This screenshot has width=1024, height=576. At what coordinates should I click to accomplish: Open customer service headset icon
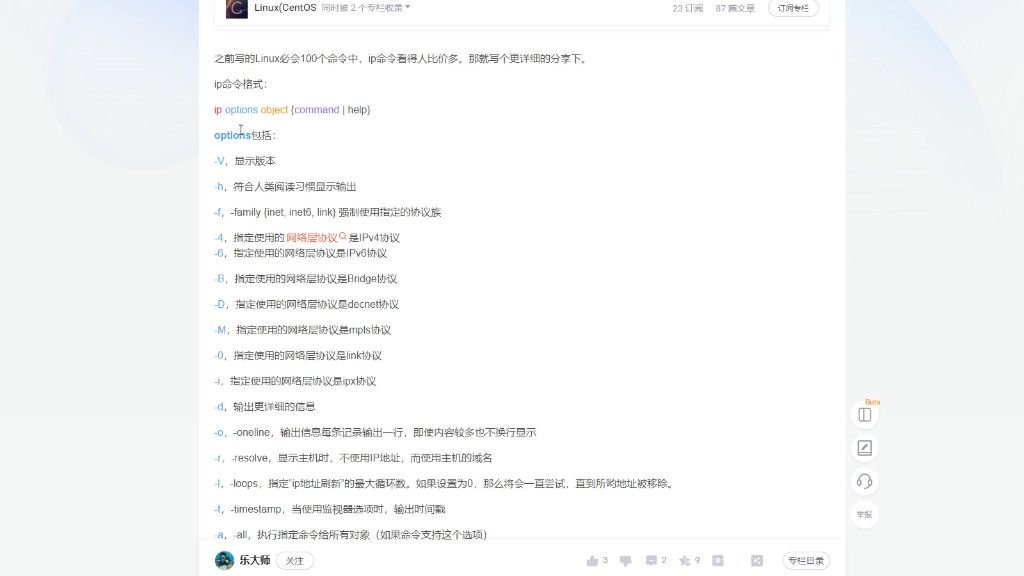(865, 481)
